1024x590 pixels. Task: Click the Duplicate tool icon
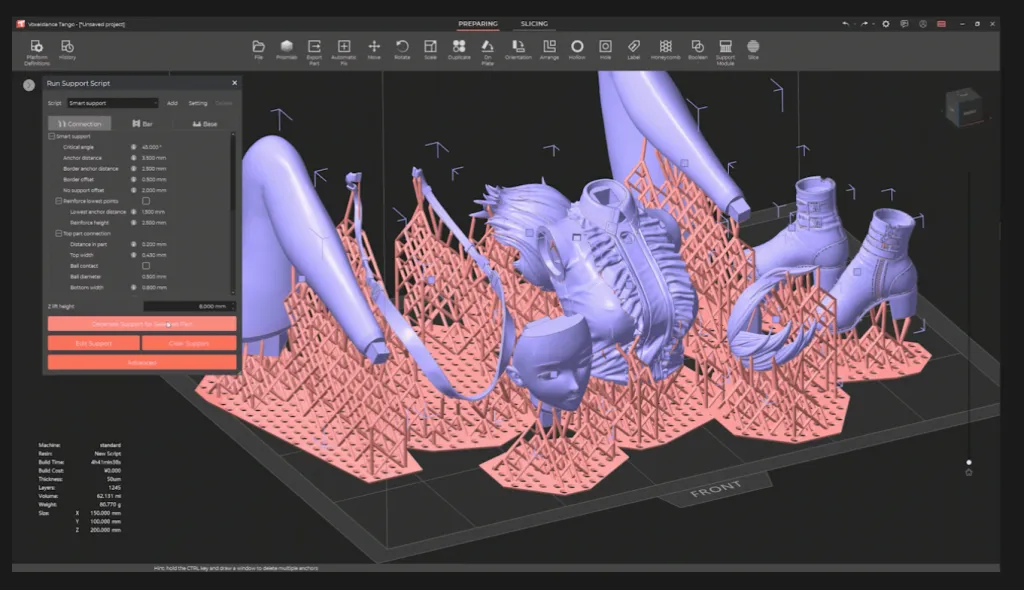click(x=459, y=48)
